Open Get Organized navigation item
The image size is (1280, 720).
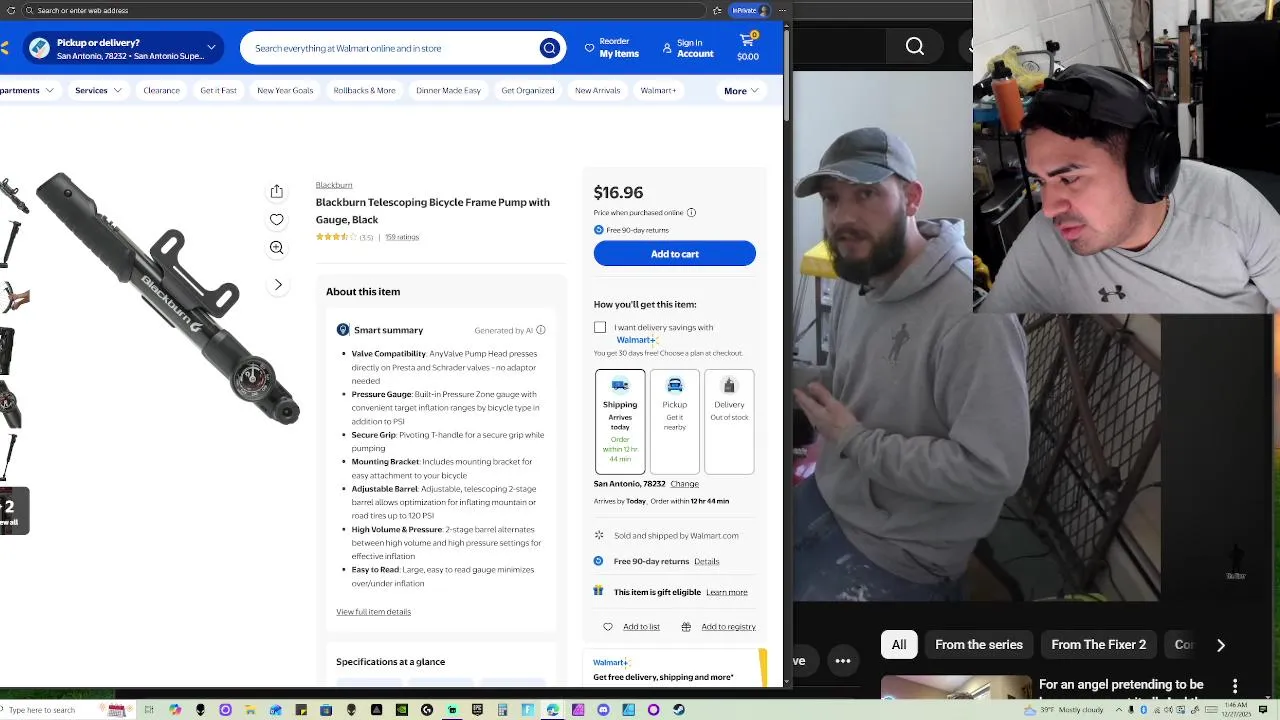coord(528,90)
